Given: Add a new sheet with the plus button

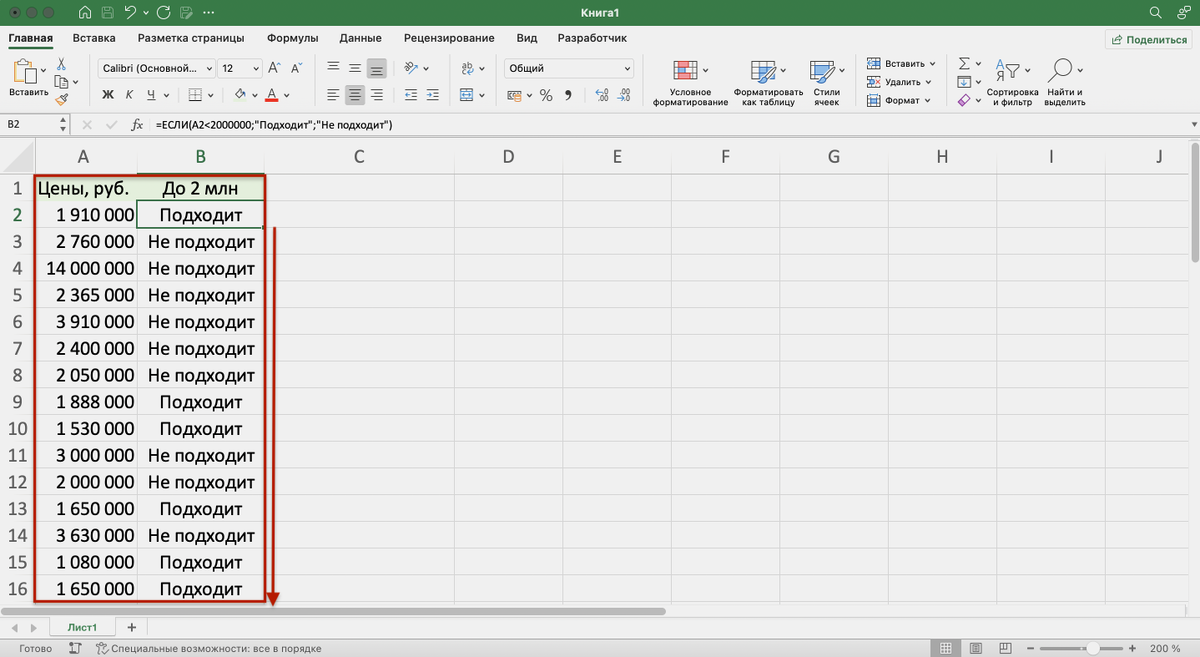Looking at the screenshot, I should click(x=131, y=626).
